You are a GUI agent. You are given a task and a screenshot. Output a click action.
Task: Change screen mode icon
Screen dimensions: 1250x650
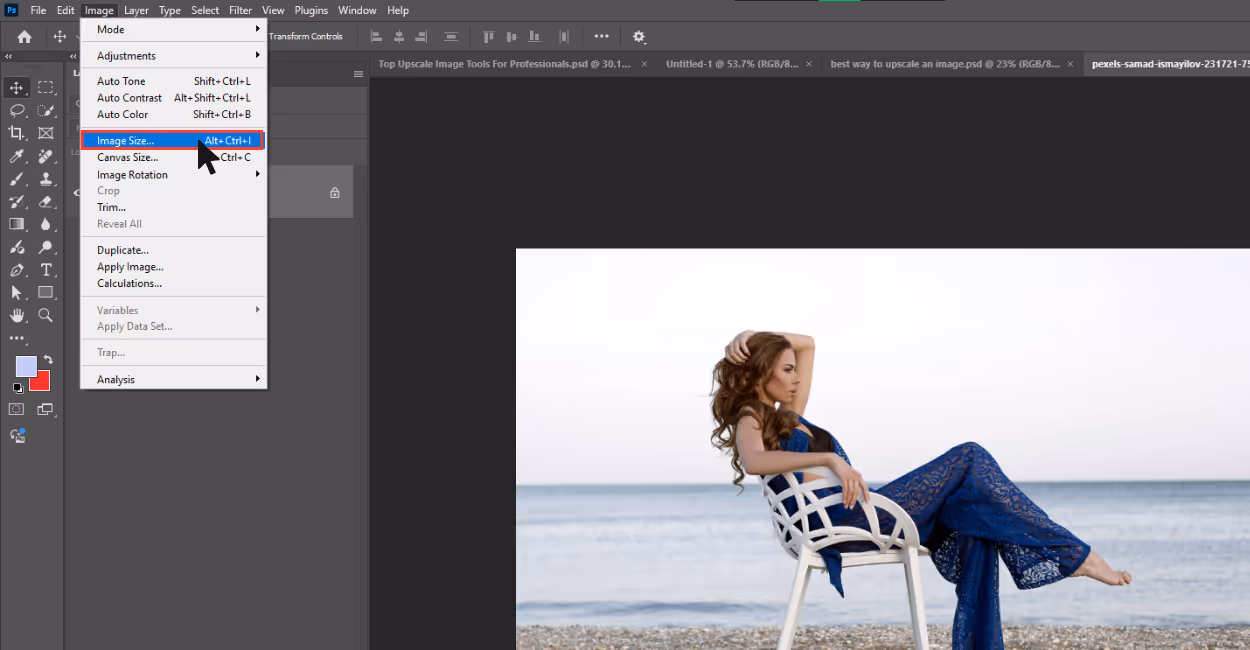coord(45,409)
